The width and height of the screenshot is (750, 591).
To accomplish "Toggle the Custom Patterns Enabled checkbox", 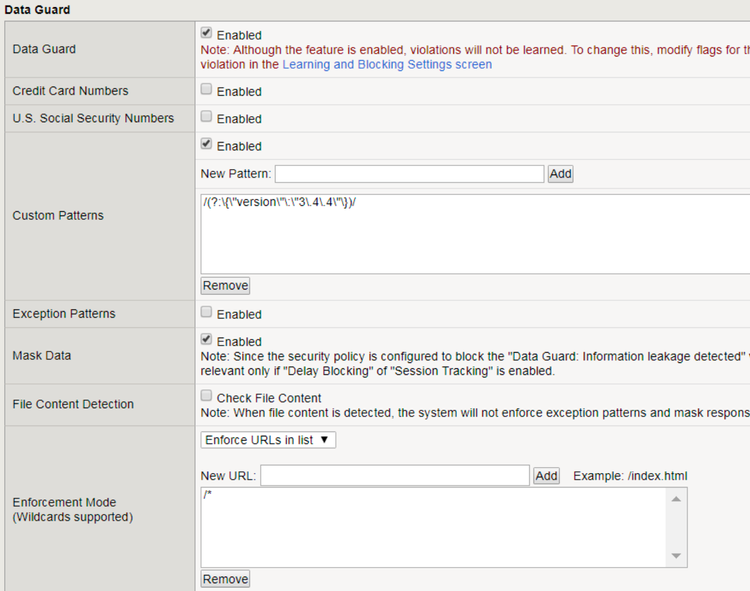I will (206, 145).
